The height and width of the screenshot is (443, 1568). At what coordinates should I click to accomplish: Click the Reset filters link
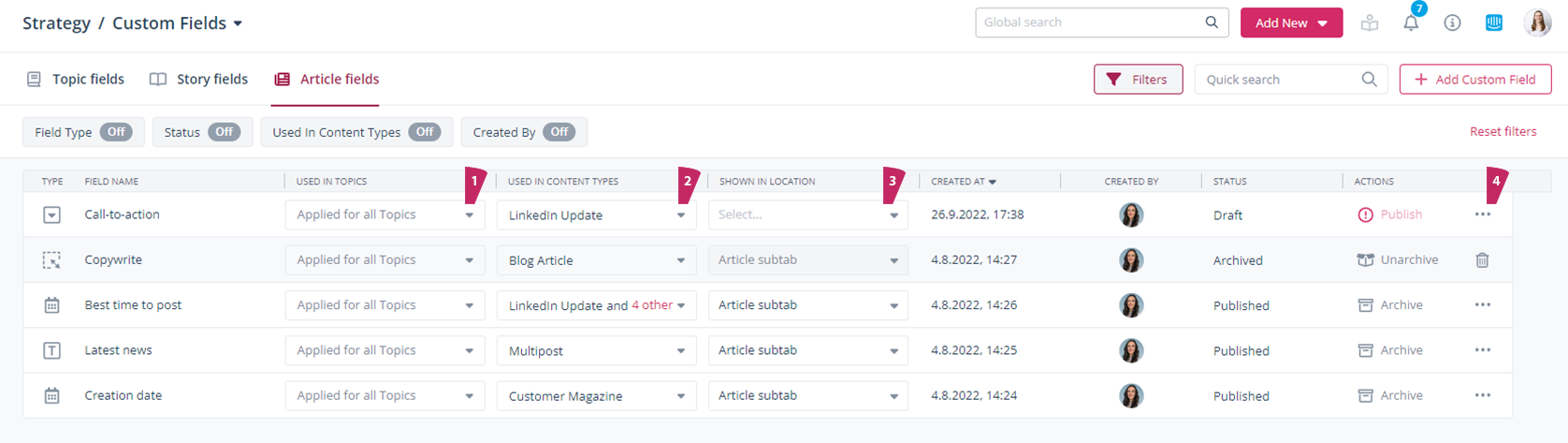click(x=1503, y=132)
